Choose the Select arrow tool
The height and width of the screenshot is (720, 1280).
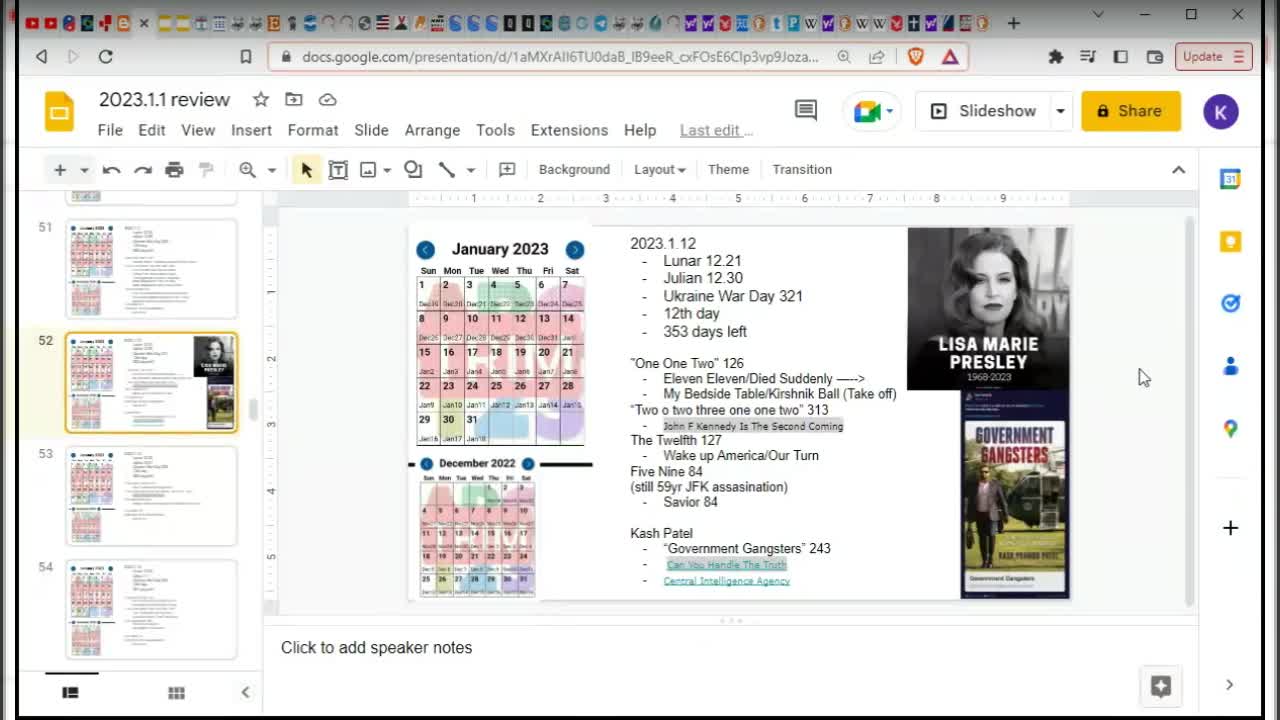coord(306,170)
